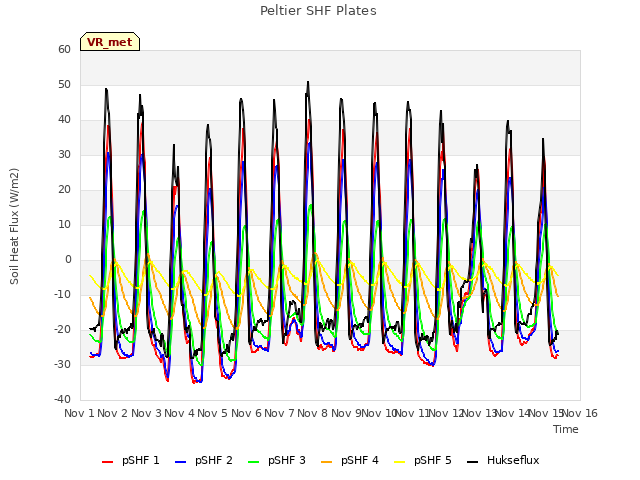Click the 30 y-axis tick label
640x480 pixels.
[64, 155]
